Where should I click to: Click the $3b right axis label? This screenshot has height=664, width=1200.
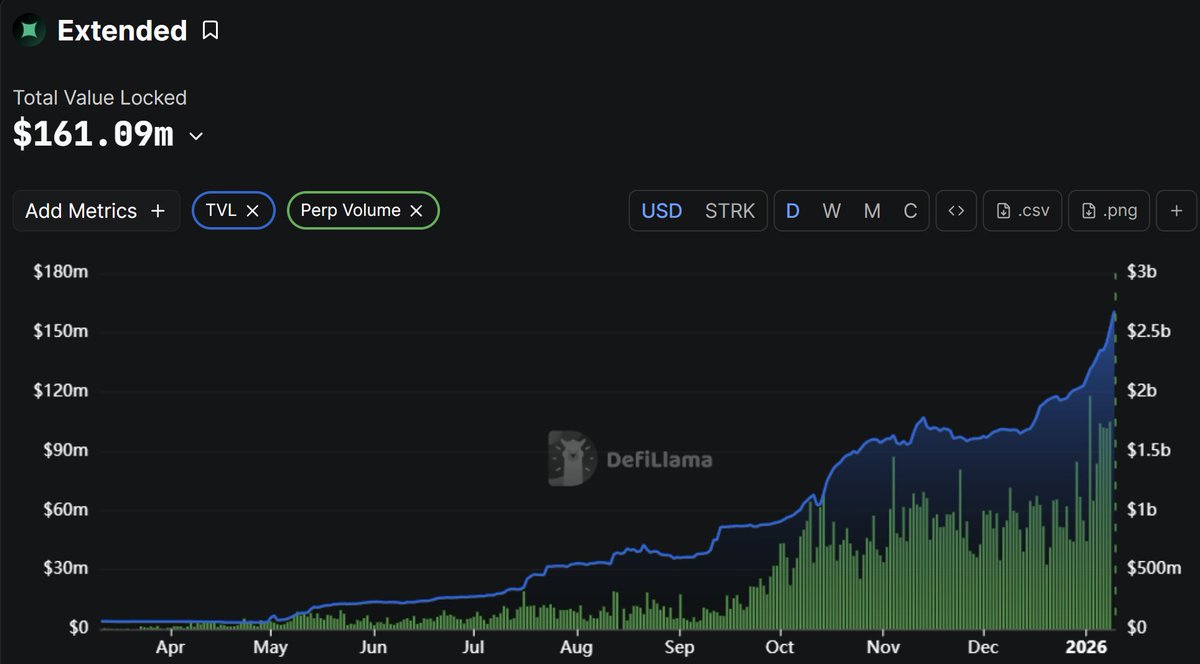point(1141,272)
